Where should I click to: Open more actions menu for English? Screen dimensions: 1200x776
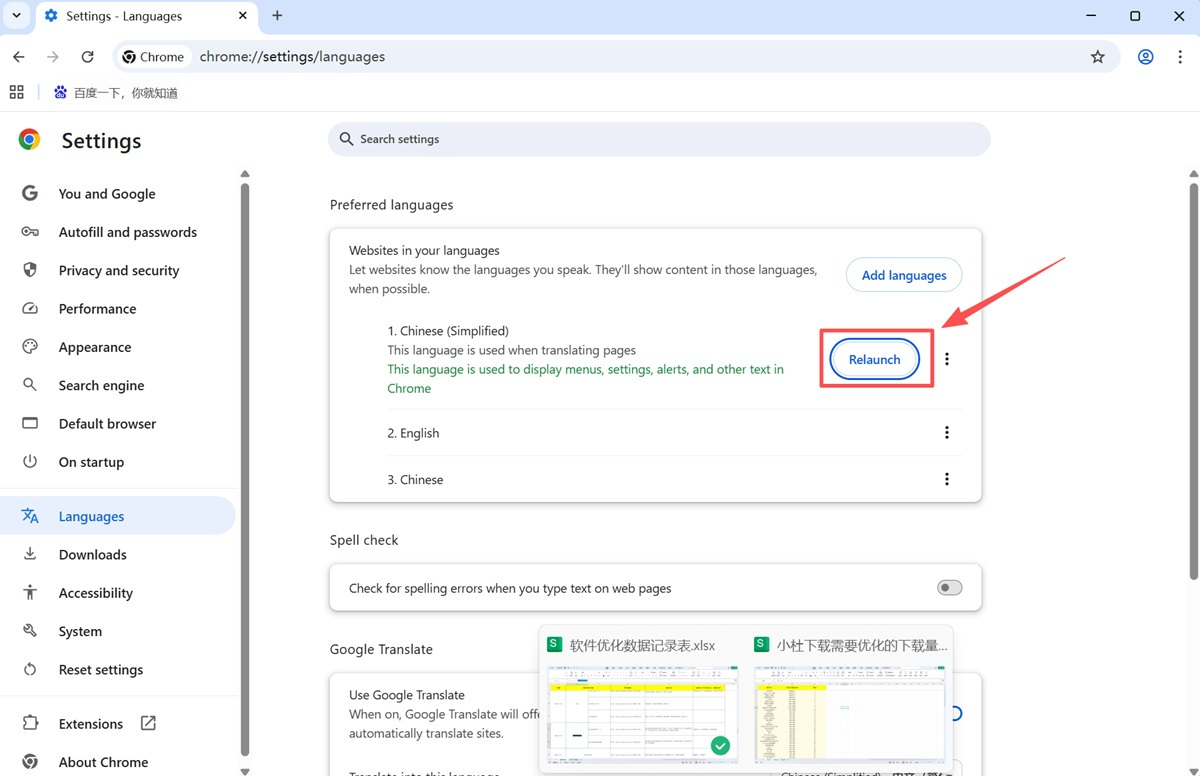[x=947, y=433]
